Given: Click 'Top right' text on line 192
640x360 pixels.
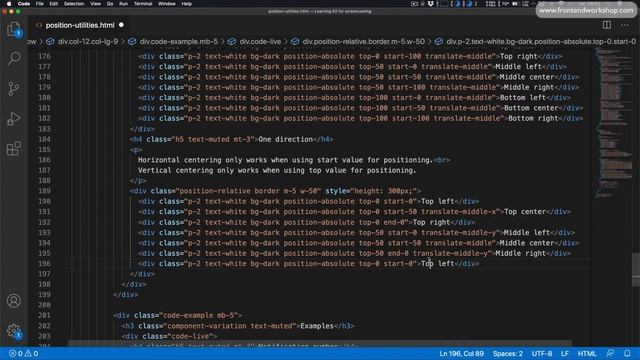Looking at the screenshot, I should click(x=431, y=222).
